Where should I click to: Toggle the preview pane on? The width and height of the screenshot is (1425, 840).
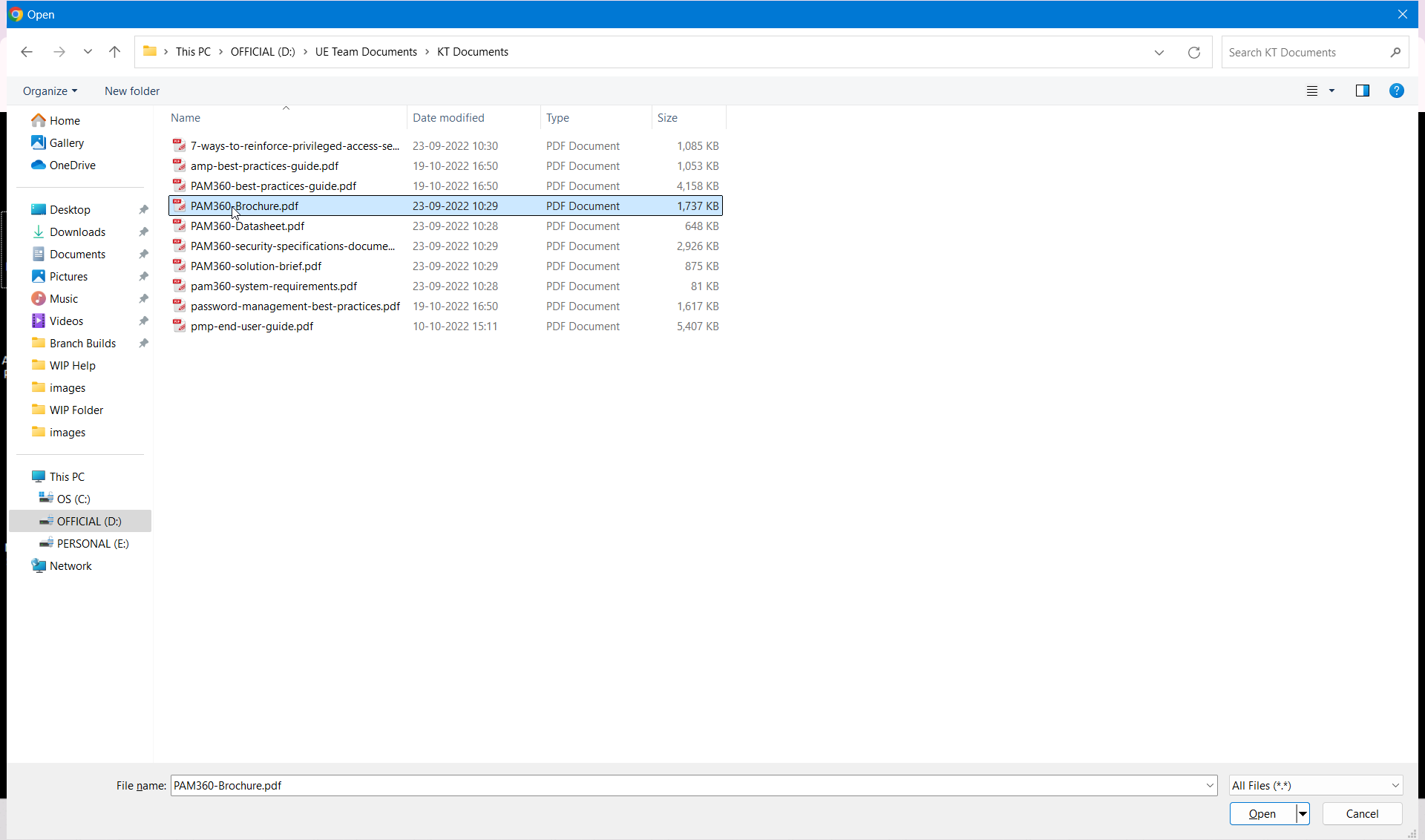[x=1363, y=91]
